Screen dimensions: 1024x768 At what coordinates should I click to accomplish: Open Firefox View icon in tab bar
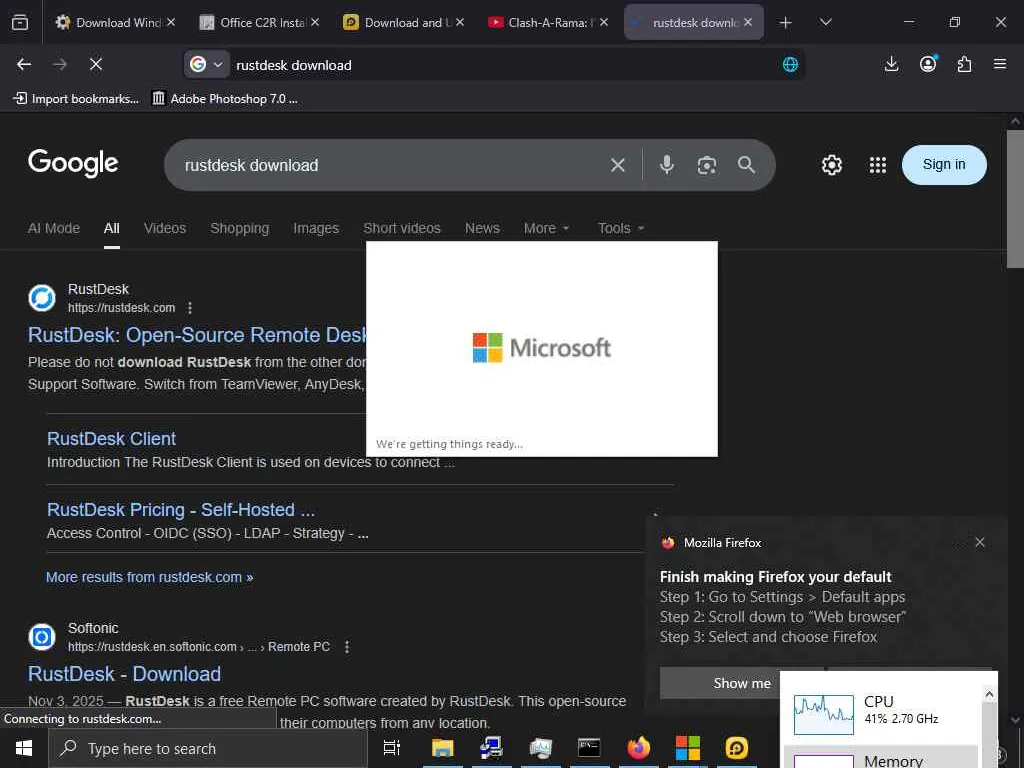tap(20, 22)
